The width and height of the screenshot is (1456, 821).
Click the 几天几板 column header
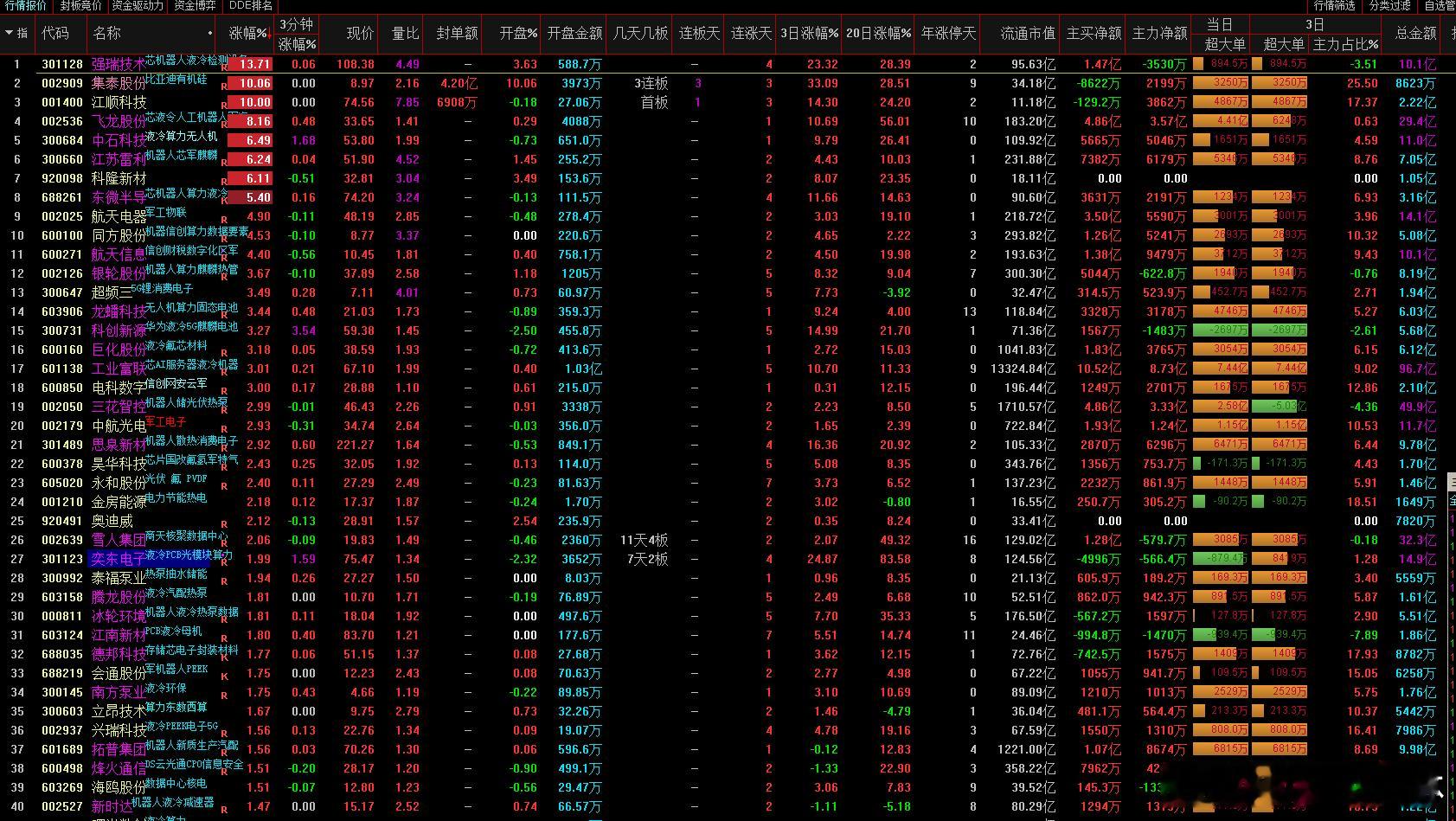point(640,33)
